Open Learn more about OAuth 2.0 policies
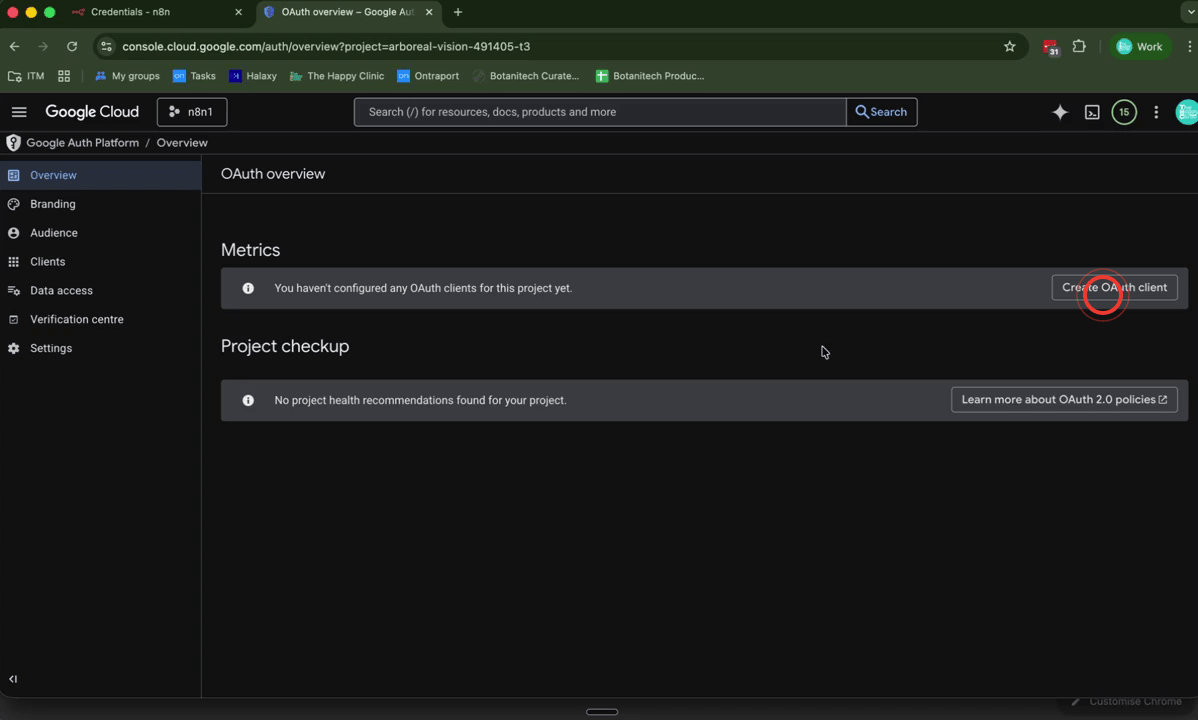The width and height of the screenshot is (1198, 720). 1063,399
